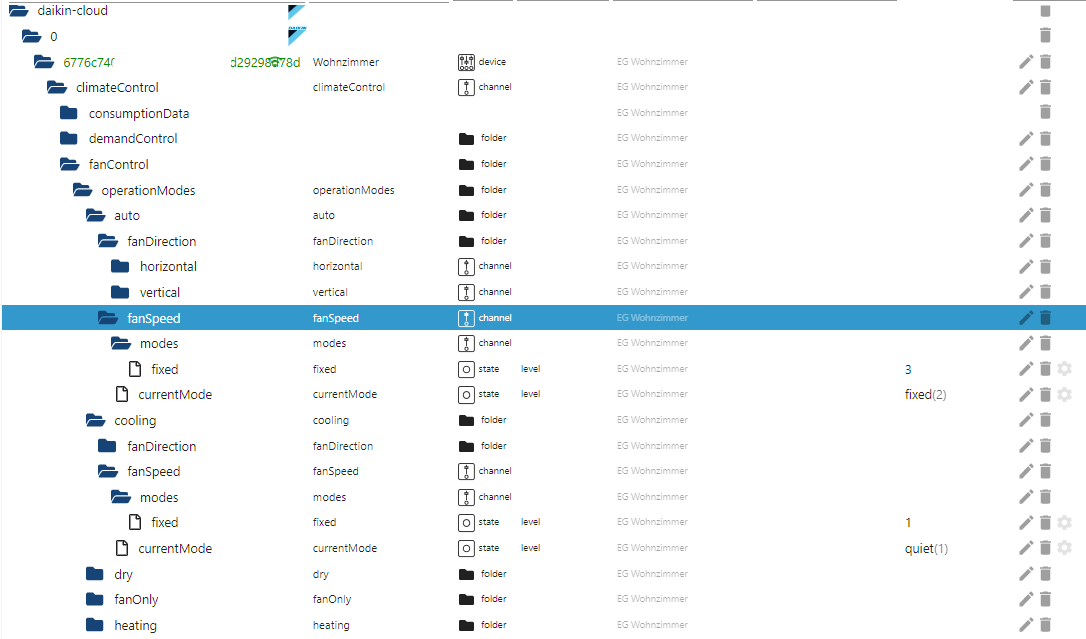The width and height of the screenshot is (1086, 639).
Task: Open settings gear for auto fixed state
Action: 1065,369
